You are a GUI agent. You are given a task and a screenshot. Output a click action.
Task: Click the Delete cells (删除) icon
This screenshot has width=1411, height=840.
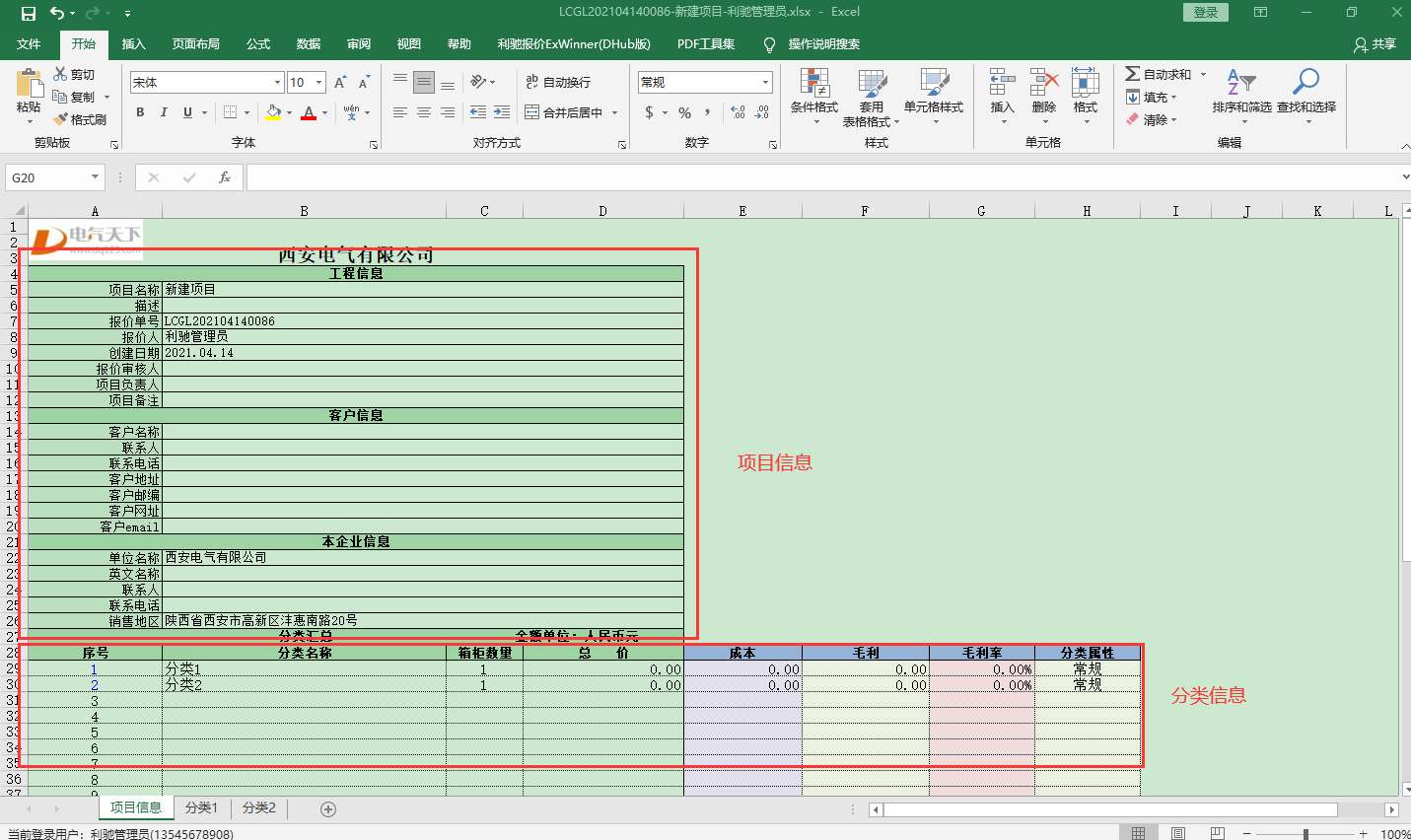pyautogui.click(x=1044, y=84)
